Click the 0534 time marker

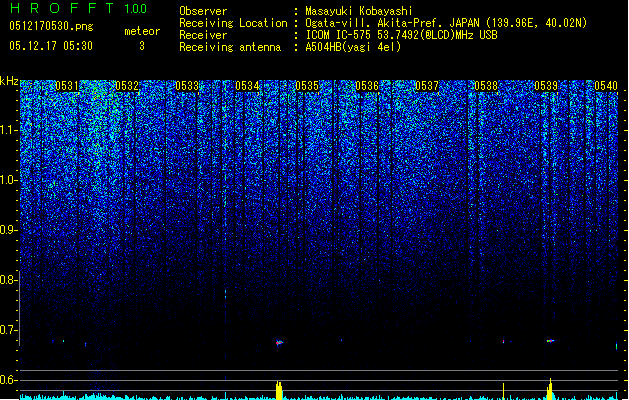click(x=247, y=86)
